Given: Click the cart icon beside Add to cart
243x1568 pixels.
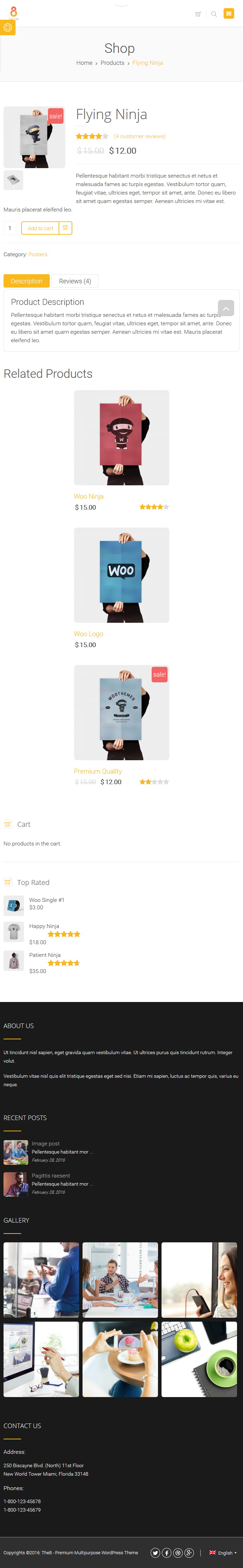Looking at the screenshot, I should coord(65,228).
